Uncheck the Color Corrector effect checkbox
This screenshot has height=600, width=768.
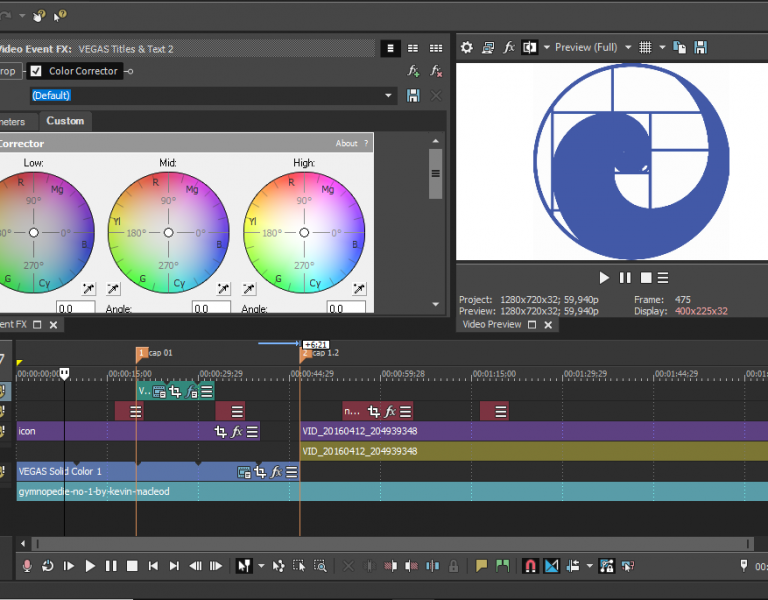36,71
